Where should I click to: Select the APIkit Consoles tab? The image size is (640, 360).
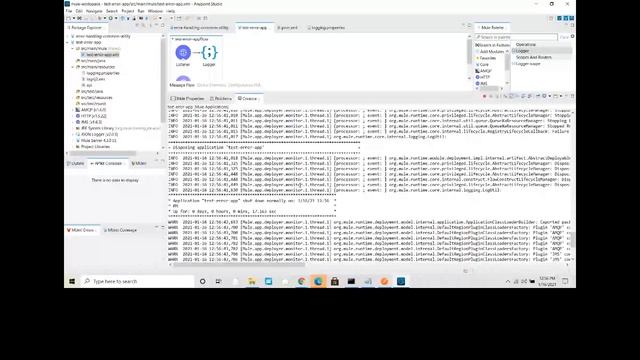pyautogui.click(x=107, y=163)
